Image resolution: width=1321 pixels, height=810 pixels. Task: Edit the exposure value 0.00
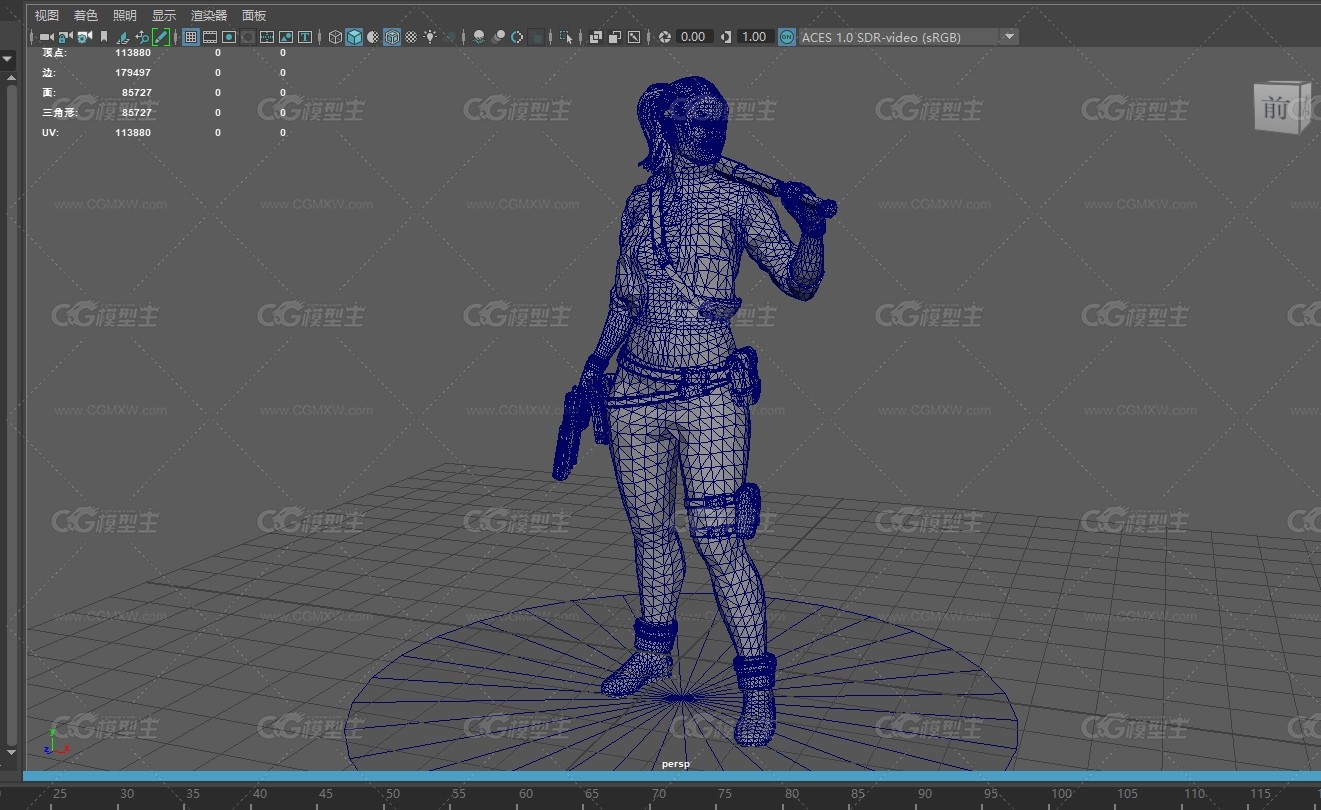pos(693,37)
